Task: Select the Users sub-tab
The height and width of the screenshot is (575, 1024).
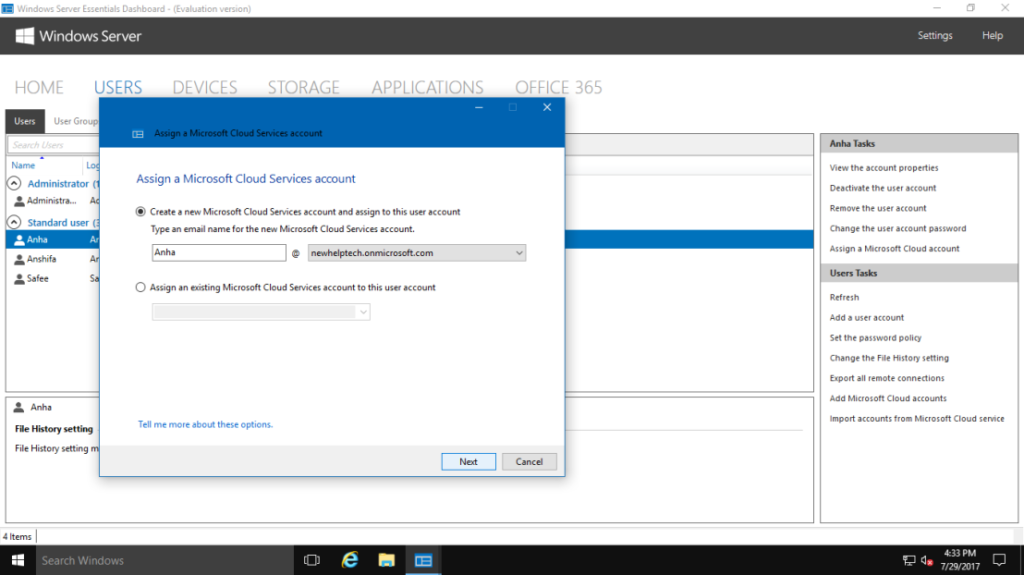Action: coord(25,122)
